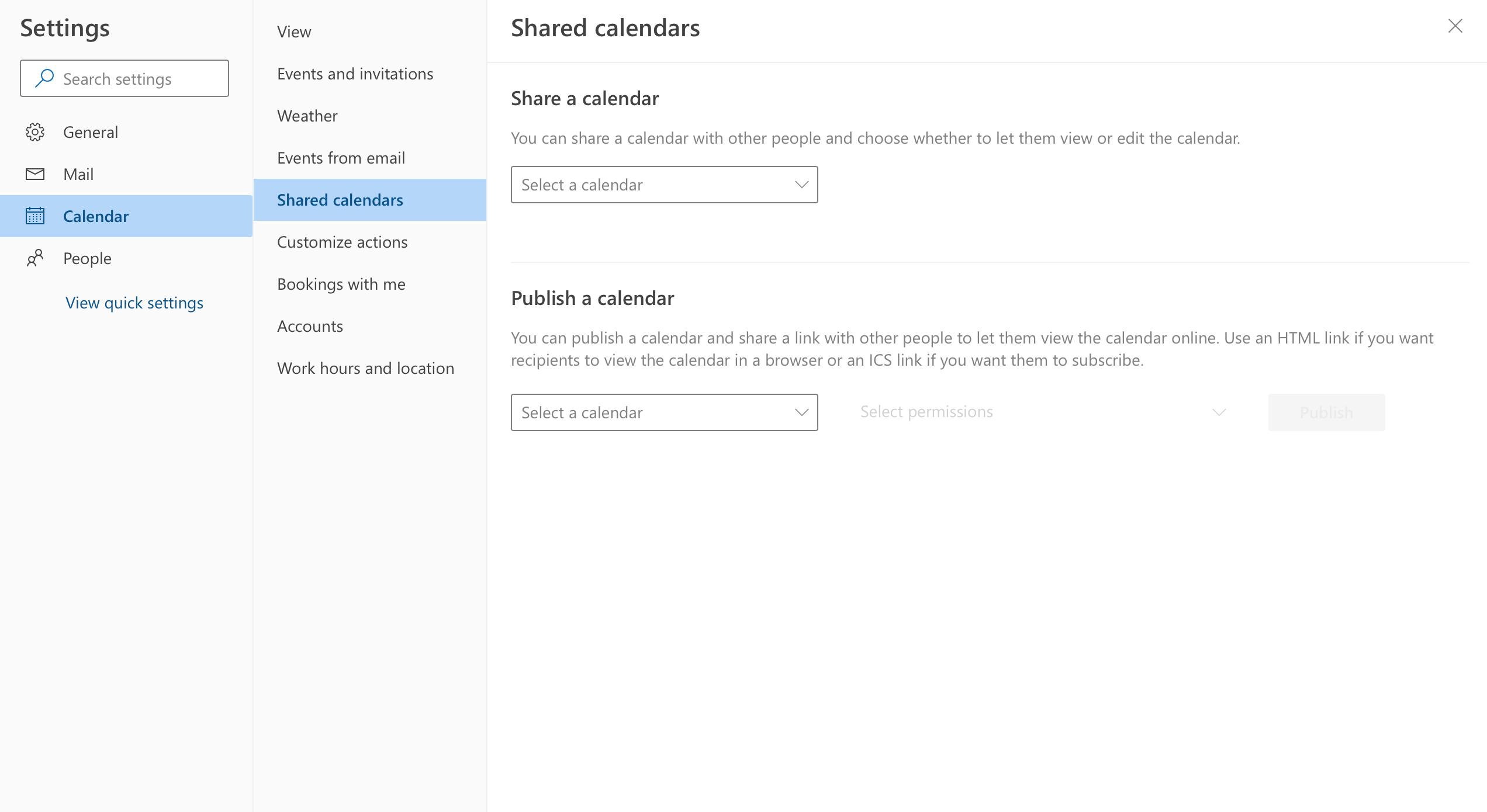Image resolution: width=1487 pixels, height=812 pixels.
Task: Click the search magnifier icon
Action: [x=44, y=78]
